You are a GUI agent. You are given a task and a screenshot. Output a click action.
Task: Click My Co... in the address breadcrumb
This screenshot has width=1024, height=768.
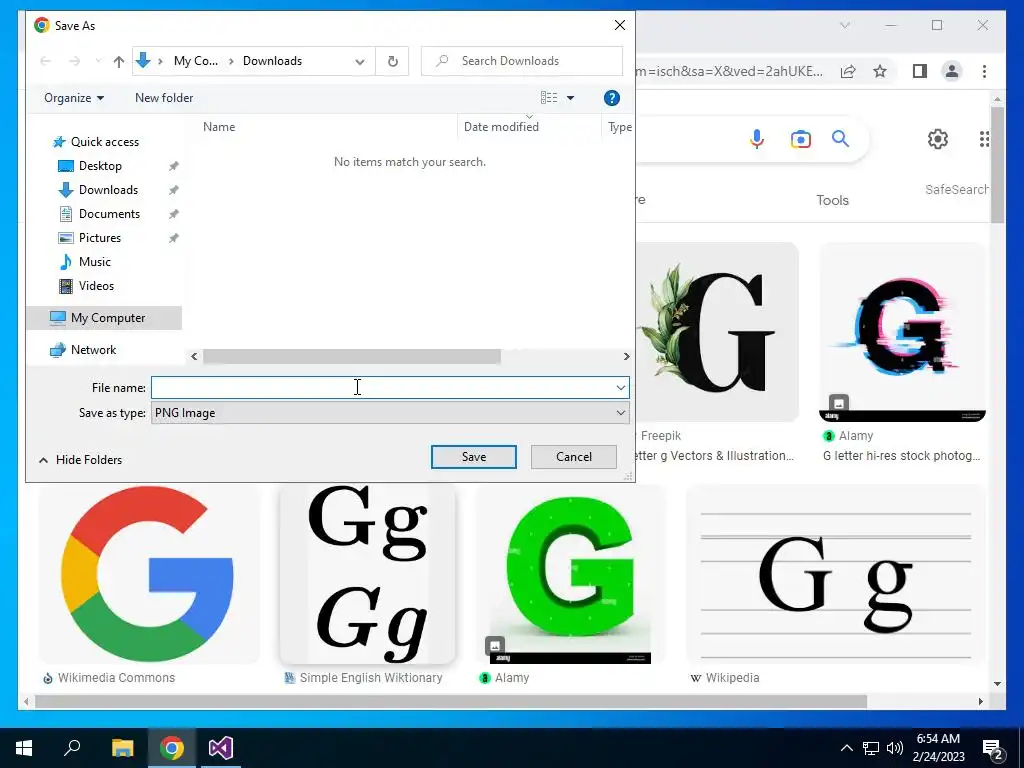click(x=196, y=61)
